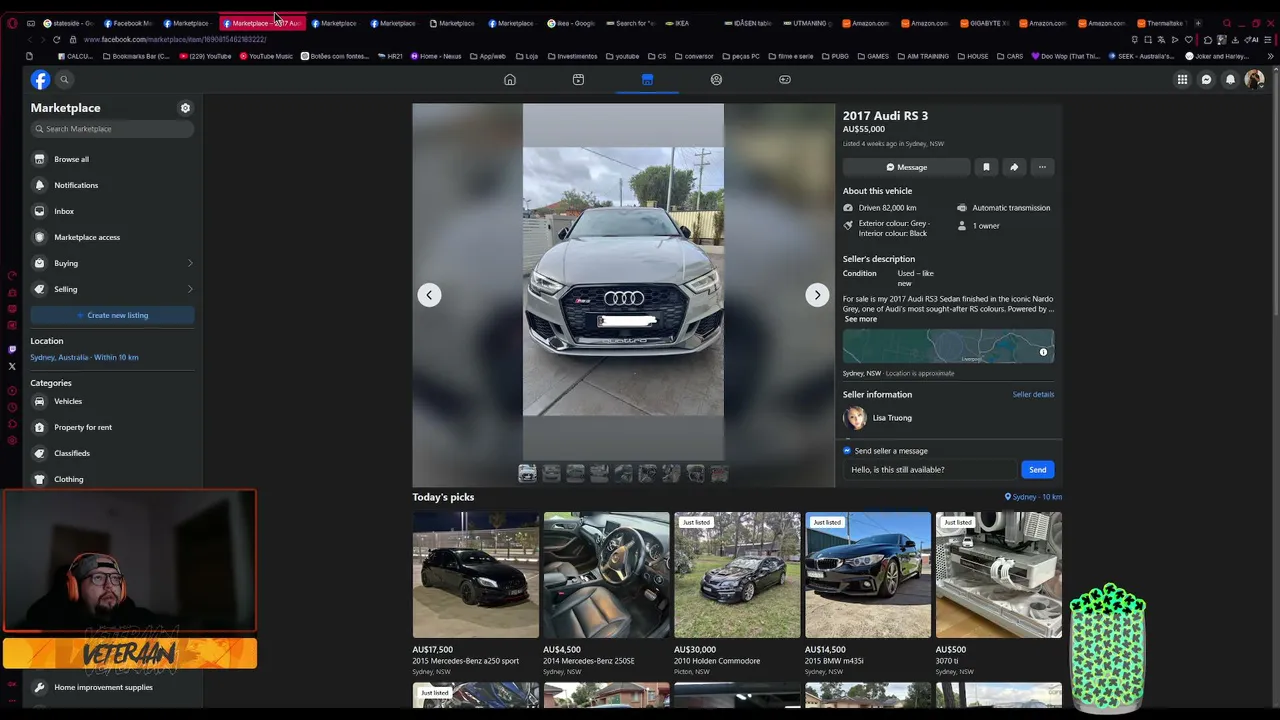Click the Sydney · 10 km location filter link

coord(1034,497)
